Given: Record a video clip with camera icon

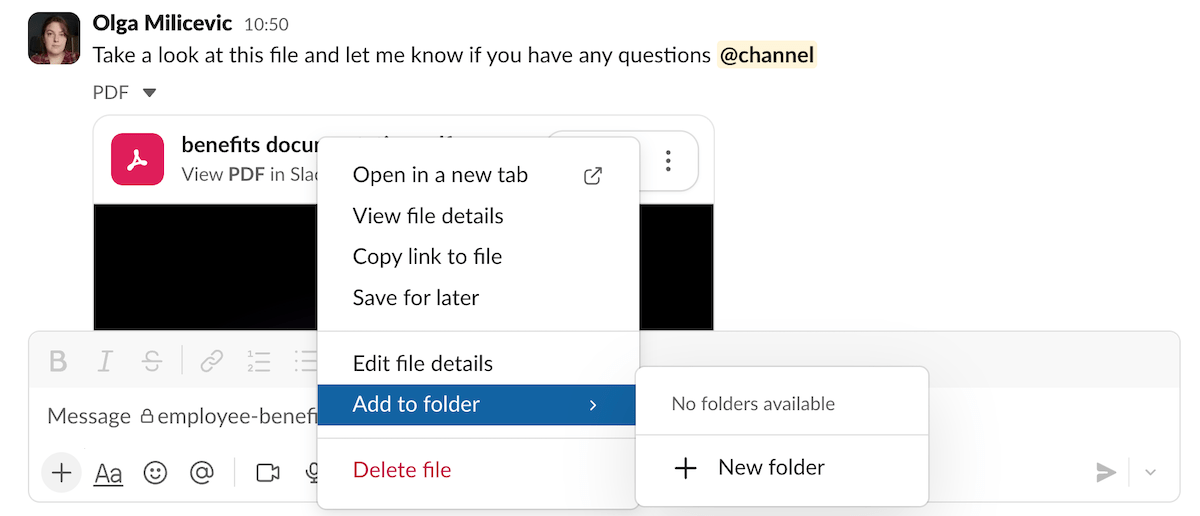Looking at the screenshot, I should click(x=268, y=473).
